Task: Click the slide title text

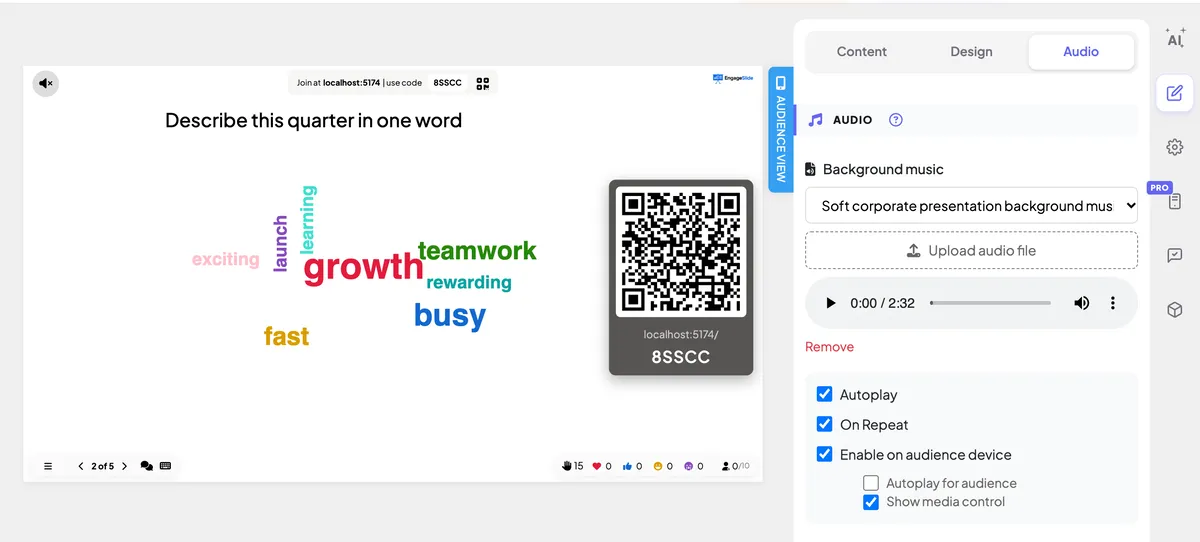Action: [313, 121]
